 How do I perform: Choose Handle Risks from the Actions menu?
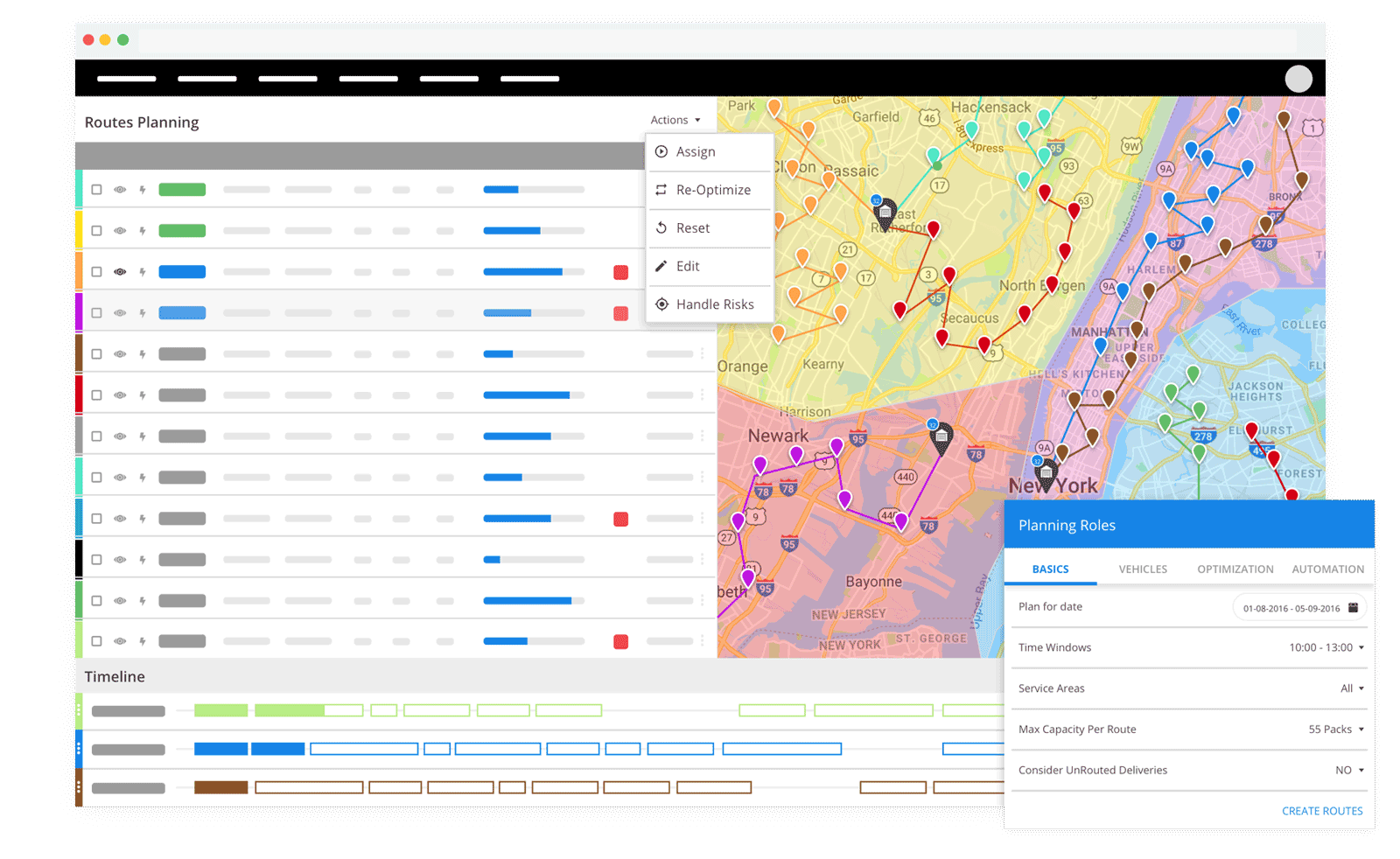(x=710, y=304)
